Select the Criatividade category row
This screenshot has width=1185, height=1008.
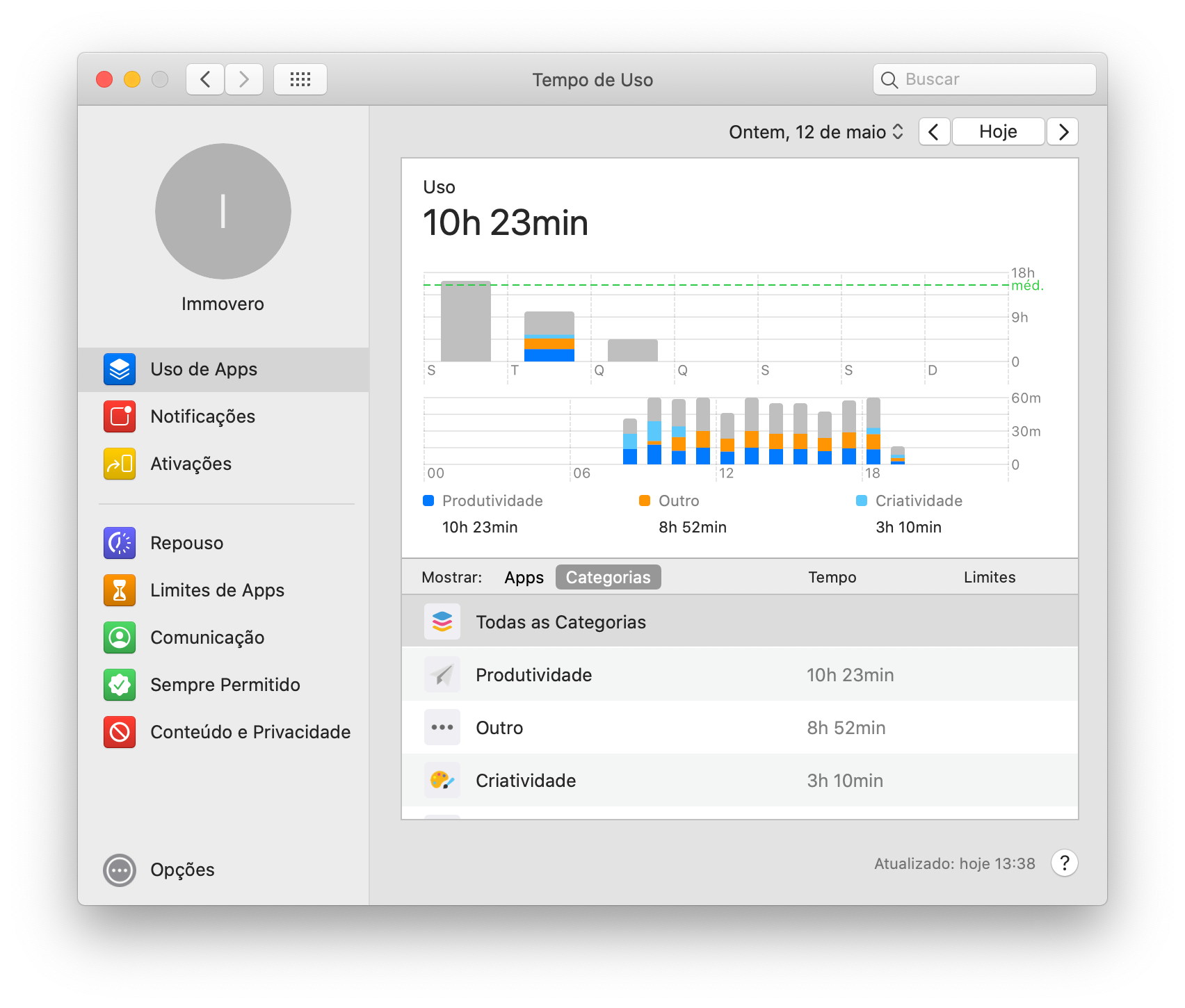740,780
